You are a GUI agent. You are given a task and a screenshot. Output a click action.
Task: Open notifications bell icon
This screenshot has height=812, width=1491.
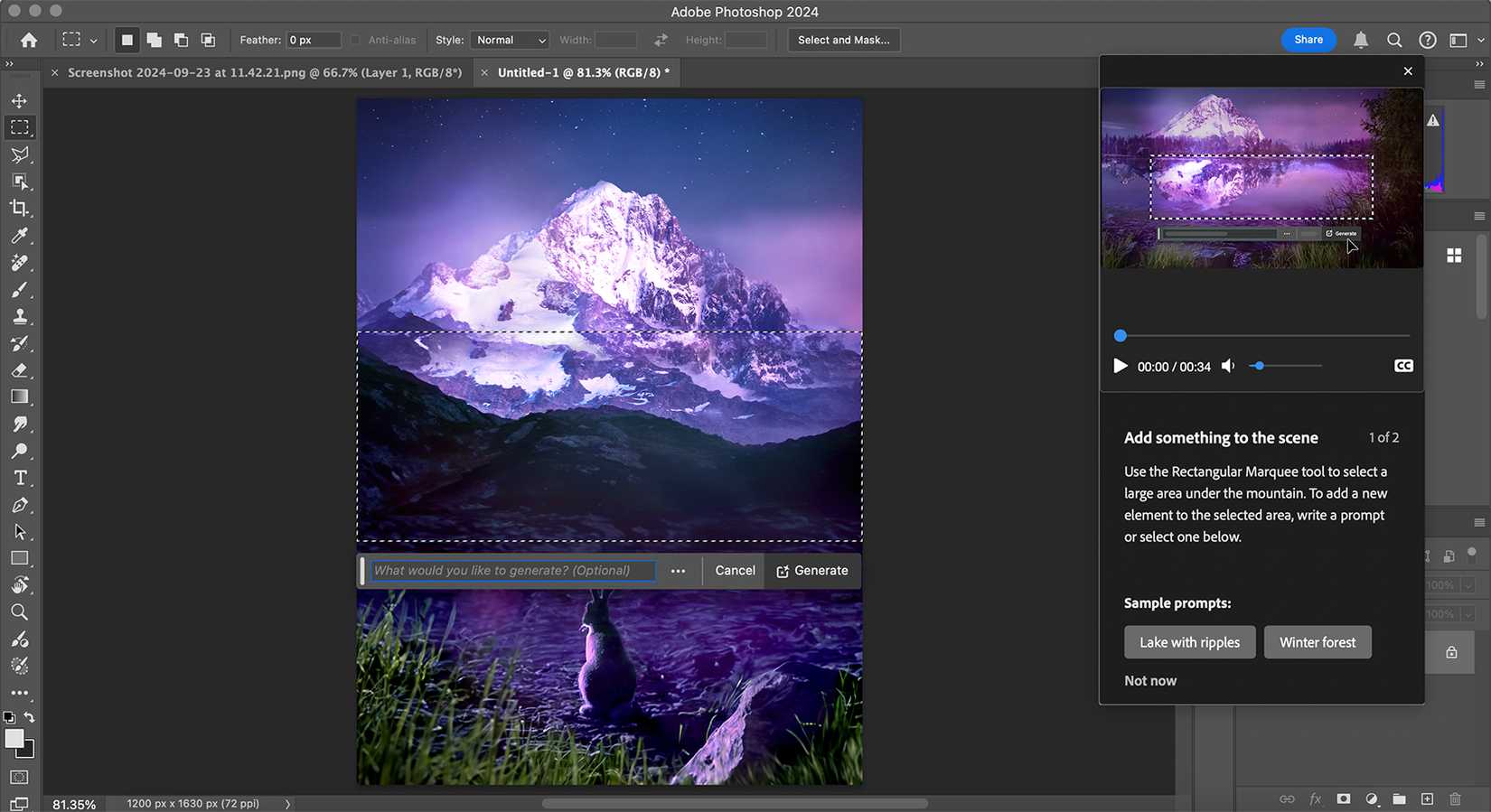1360,40
